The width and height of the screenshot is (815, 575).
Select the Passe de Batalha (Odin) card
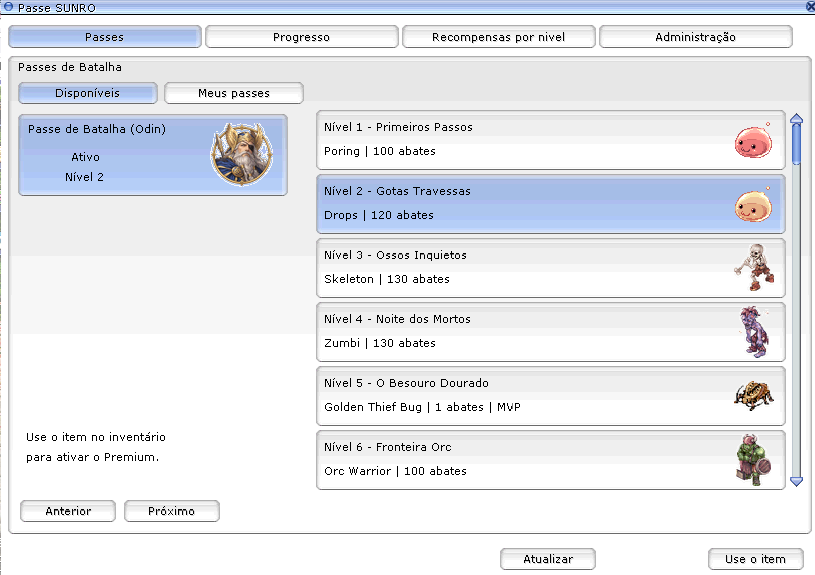click(x=153, y=155)
